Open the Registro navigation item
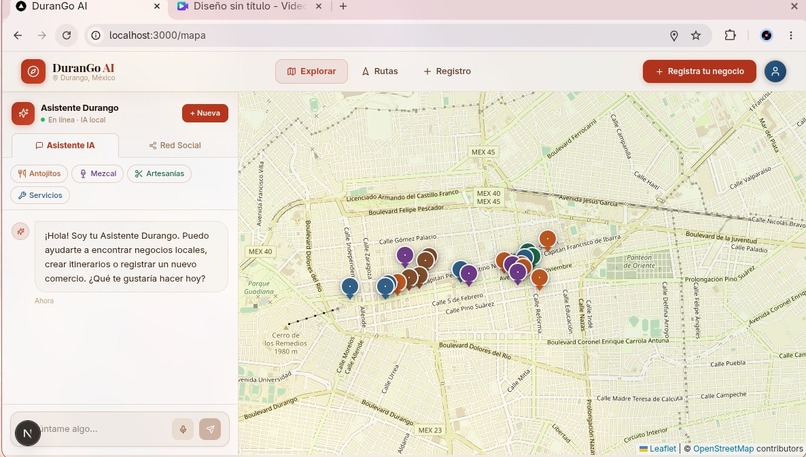Viewport: 806px width, 457px height. coord(447,71)
